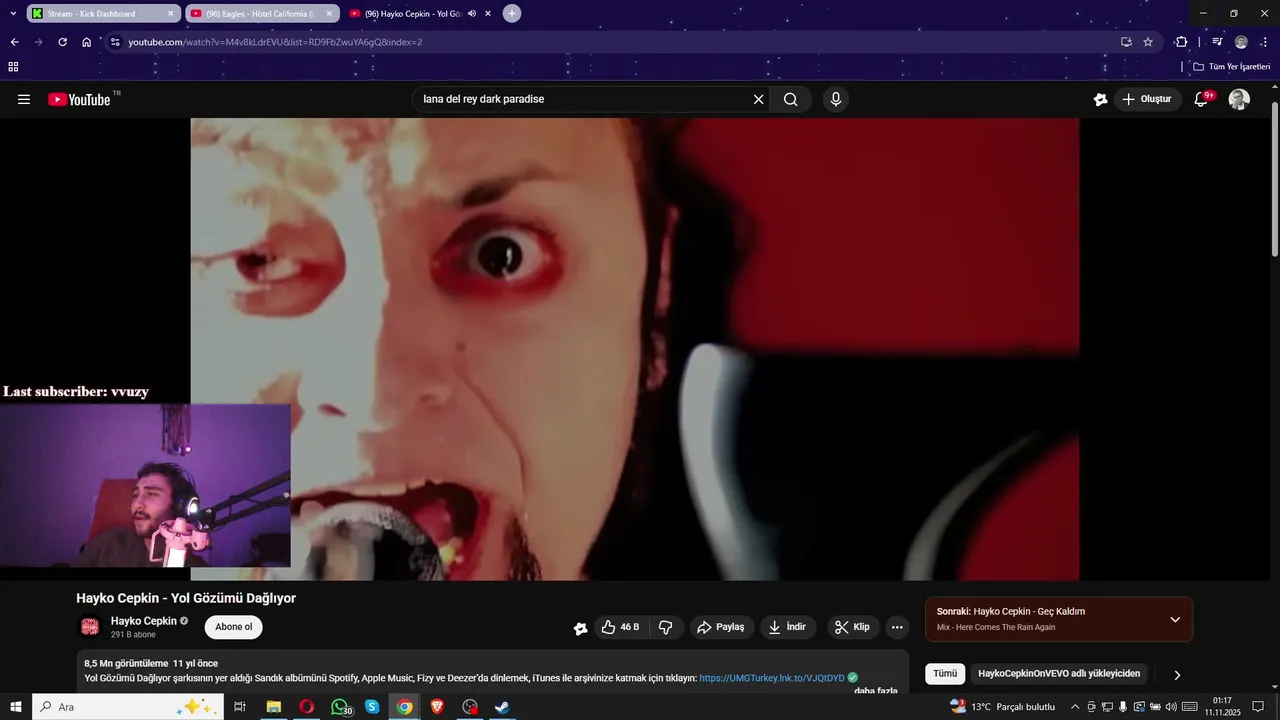Show more chips with the right arrow

click(1177, 675)
